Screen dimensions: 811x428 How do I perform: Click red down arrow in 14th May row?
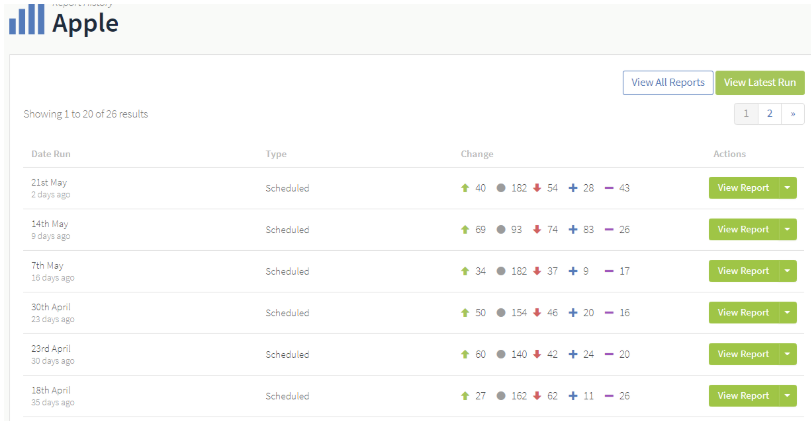(537, 230)
